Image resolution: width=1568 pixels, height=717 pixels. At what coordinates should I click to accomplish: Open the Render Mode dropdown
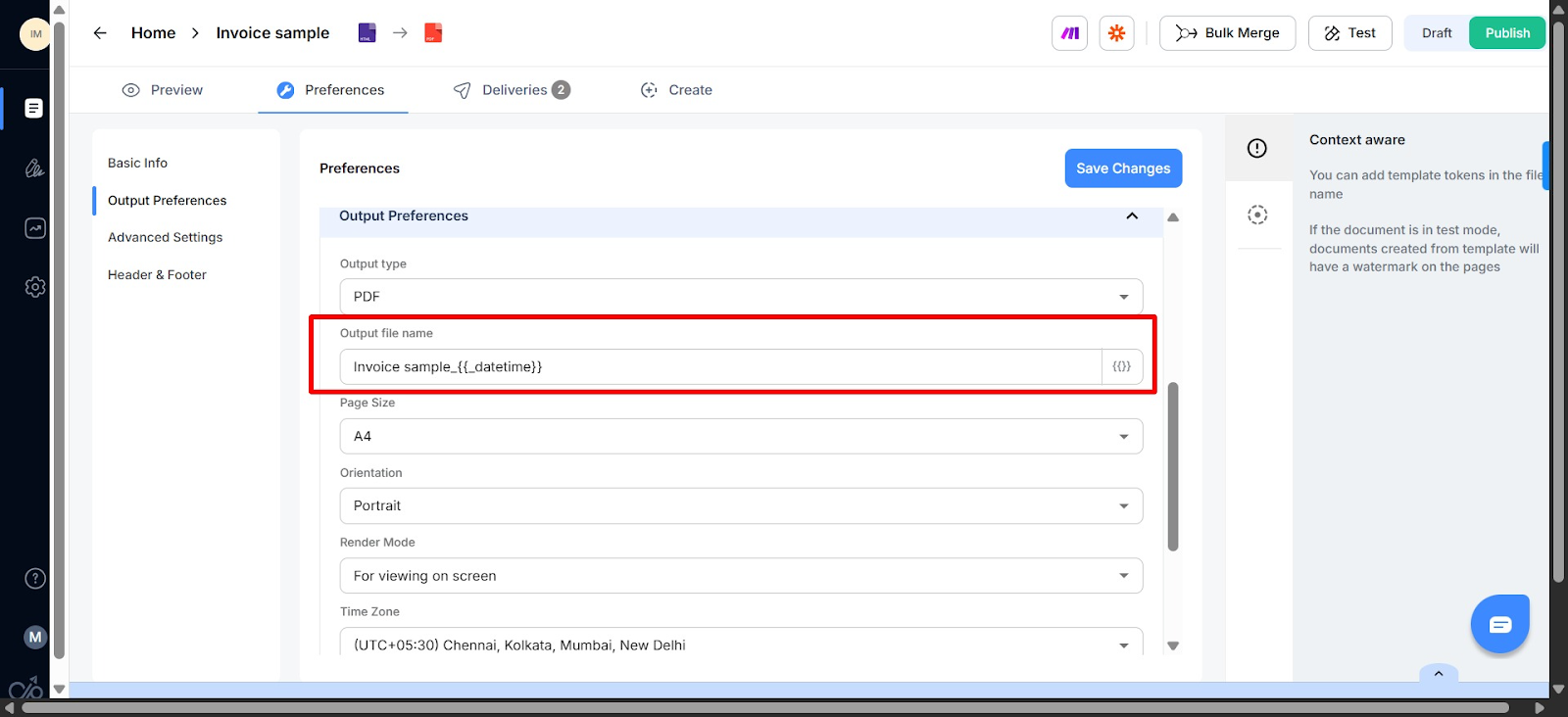741,576
